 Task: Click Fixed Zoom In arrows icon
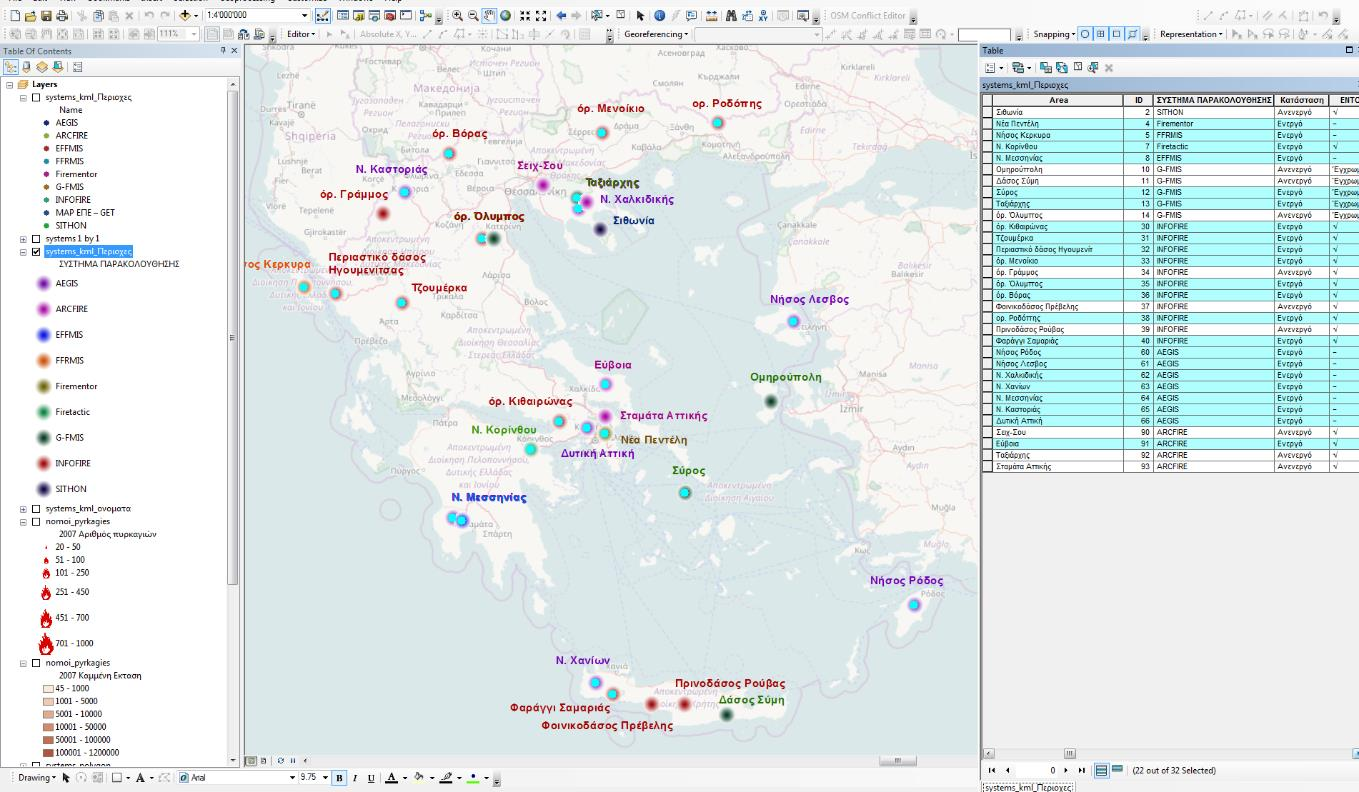524,16
